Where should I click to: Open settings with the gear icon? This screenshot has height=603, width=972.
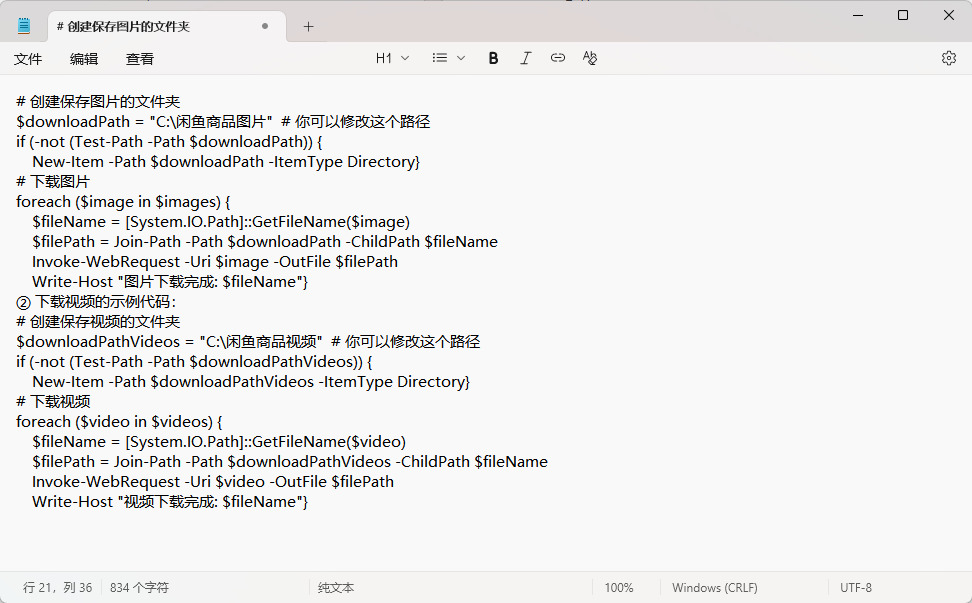coord(948,58)
